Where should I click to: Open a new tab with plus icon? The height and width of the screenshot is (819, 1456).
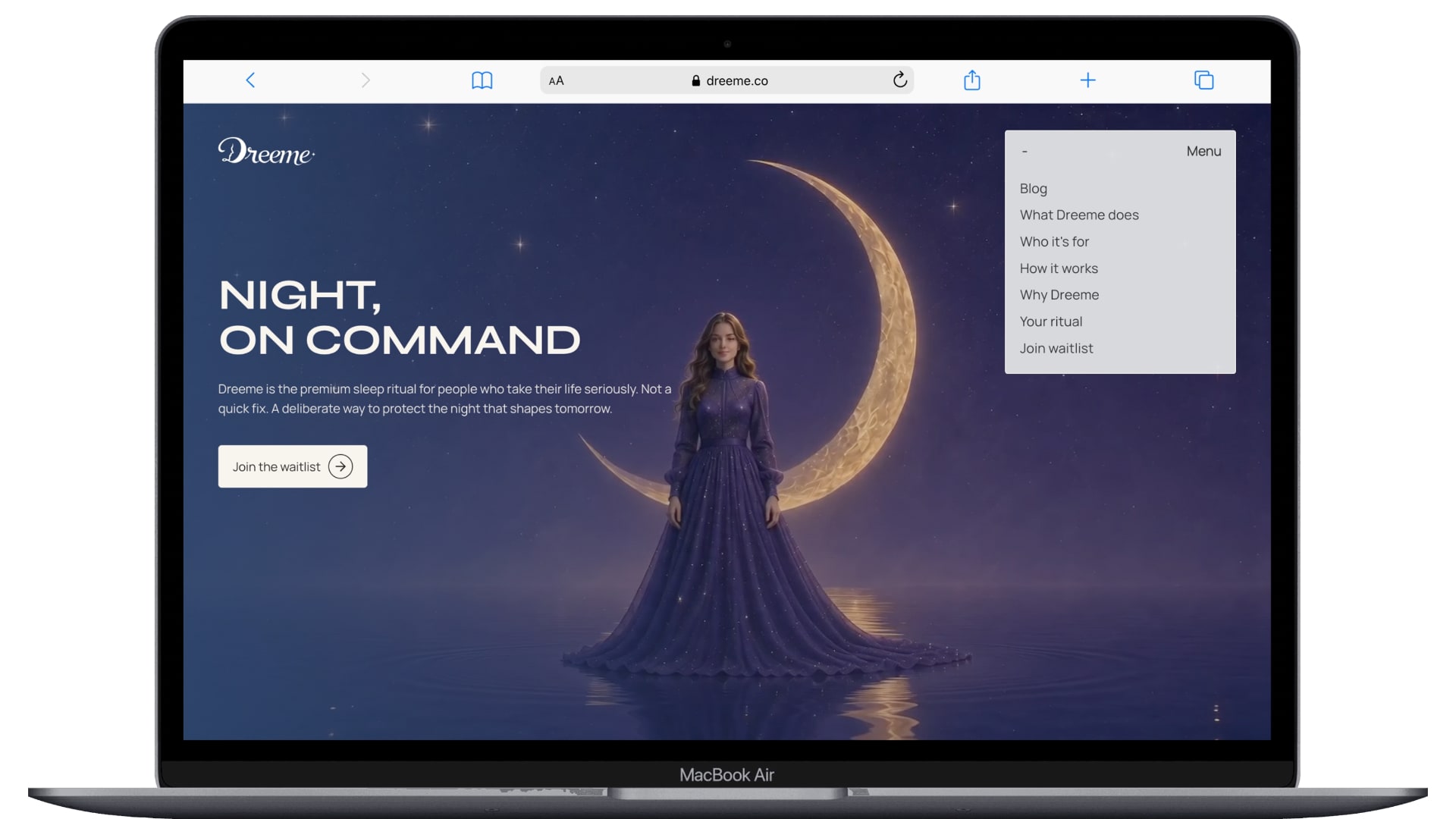coord(1087,80)
